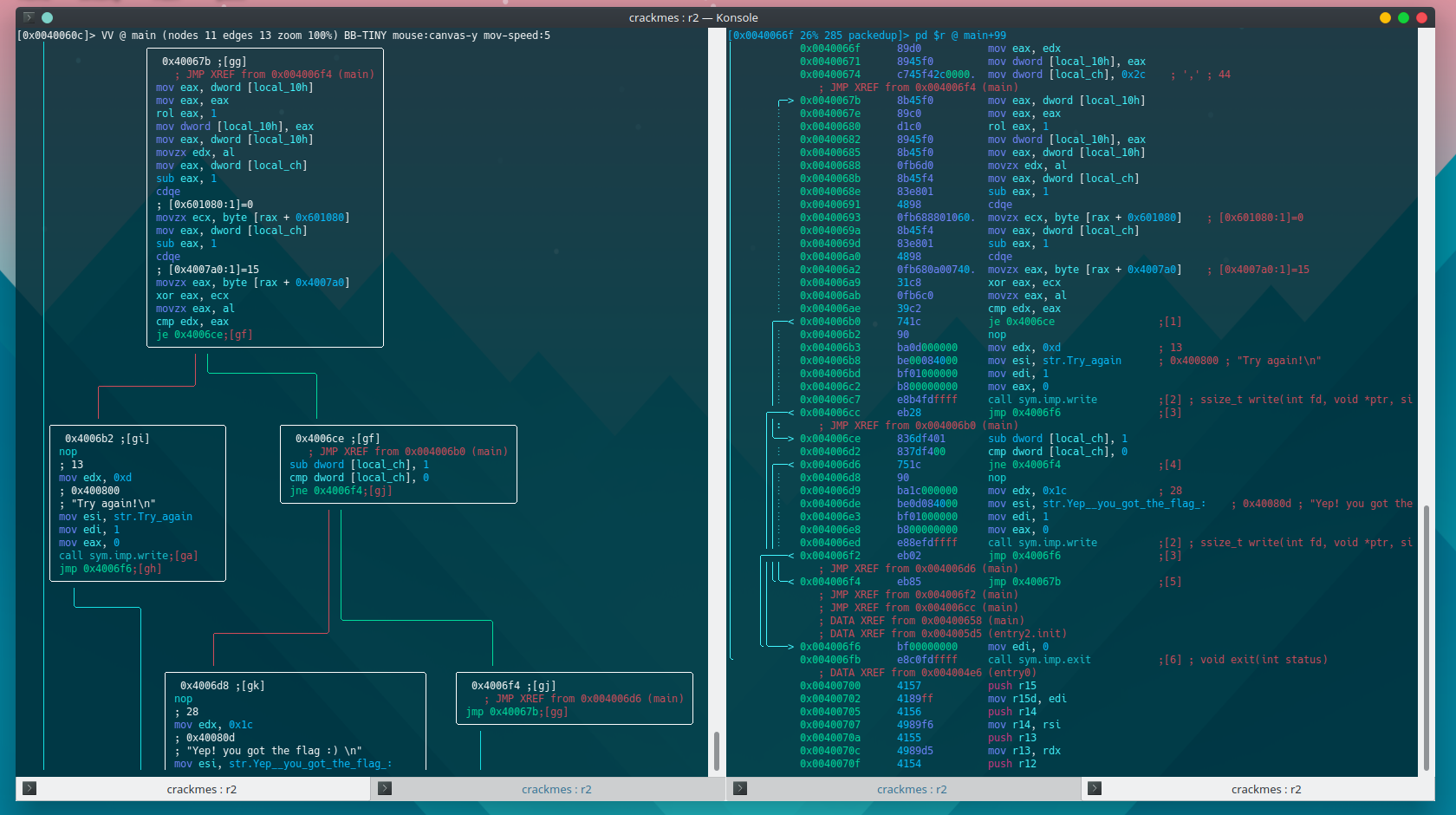Click terminal icon on the second bottom tab
The image size is (1456, 815).
385,789
